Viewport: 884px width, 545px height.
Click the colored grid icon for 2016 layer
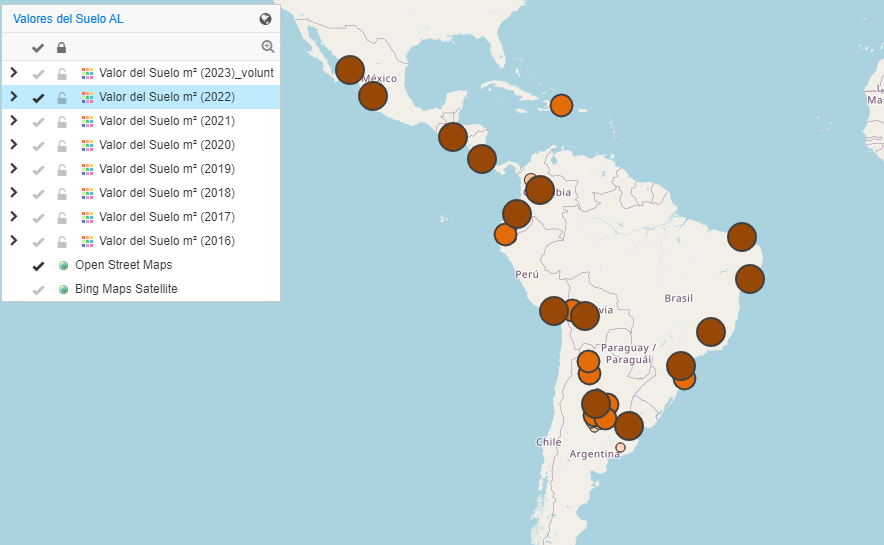click(88, 241)
